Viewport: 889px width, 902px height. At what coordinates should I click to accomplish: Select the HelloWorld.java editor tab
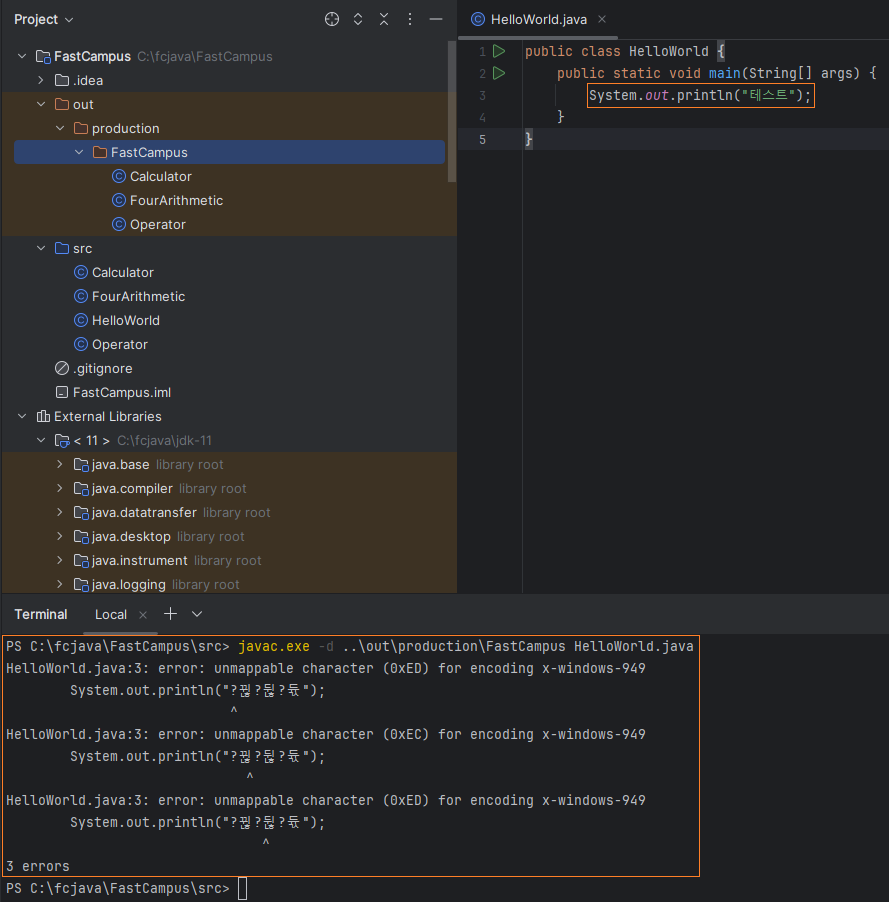(x=538, y=20)
